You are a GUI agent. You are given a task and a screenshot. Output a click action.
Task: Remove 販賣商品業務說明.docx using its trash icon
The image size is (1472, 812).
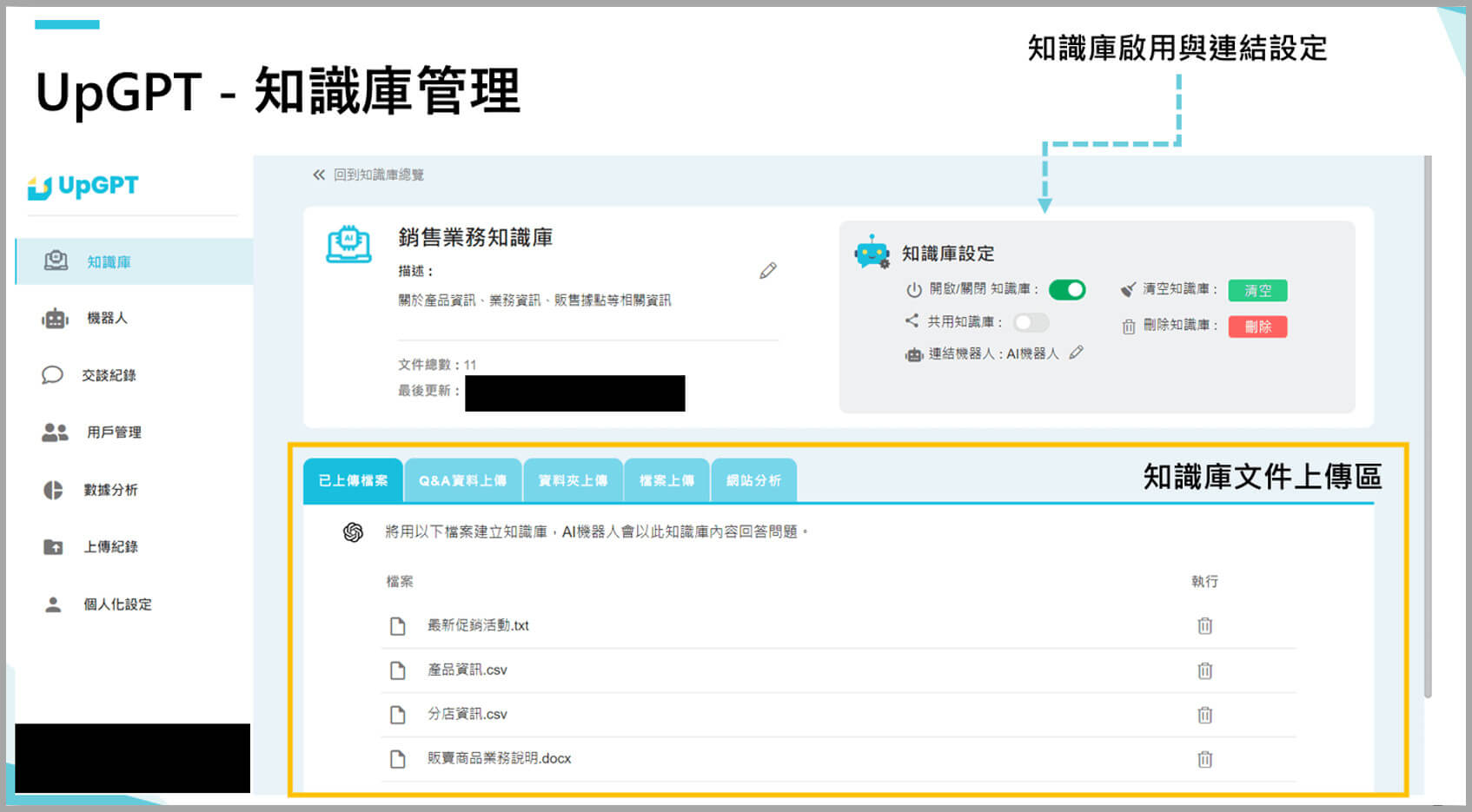coord(1204,759)
